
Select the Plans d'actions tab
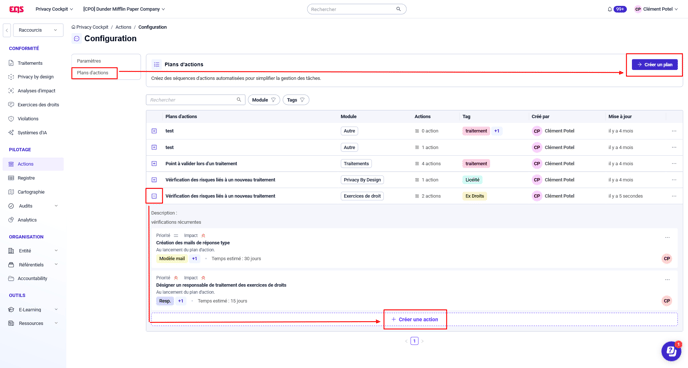[93, 73]
